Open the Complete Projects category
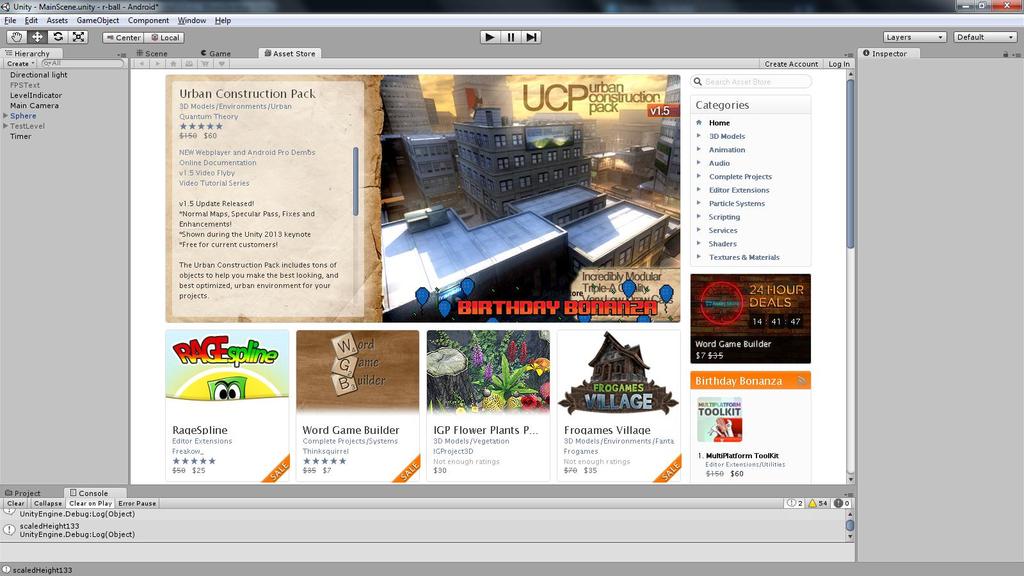1024x576 pixels. [x=740, y=176]
